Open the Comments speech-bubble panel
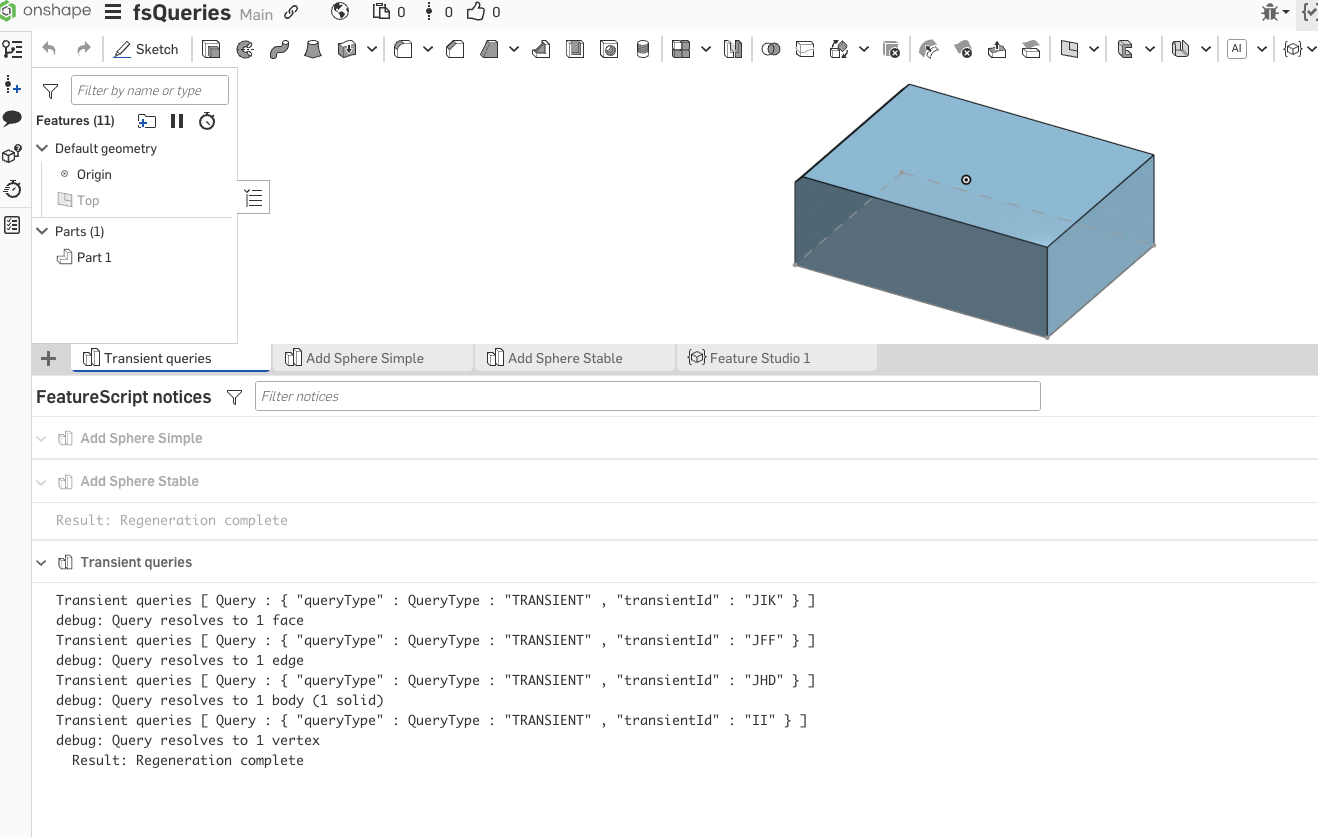Viewport: 1318px width, 837px height. [x=12, y=119]
